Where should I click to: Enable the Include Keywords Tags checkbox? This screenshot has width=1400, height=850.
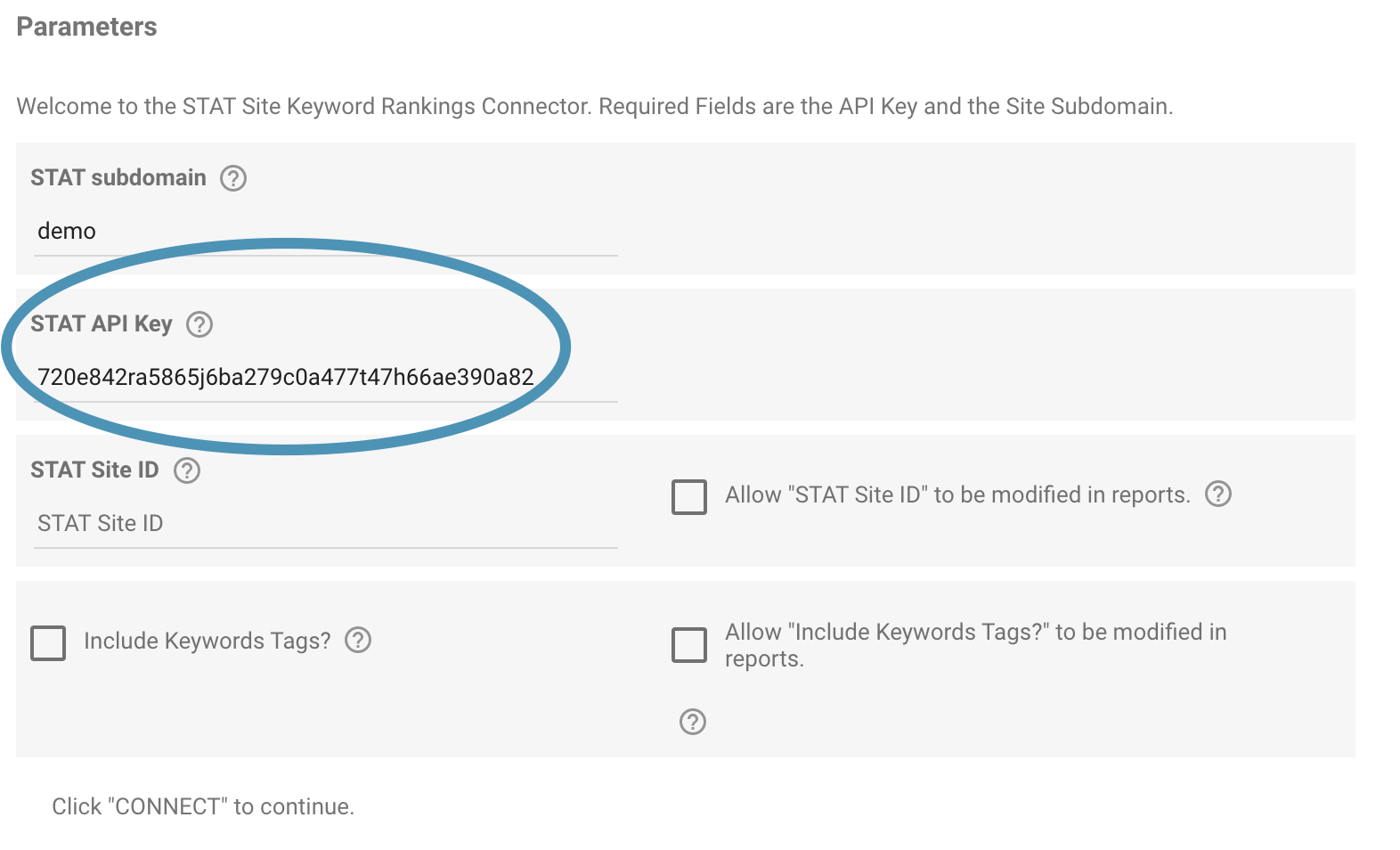47,643
